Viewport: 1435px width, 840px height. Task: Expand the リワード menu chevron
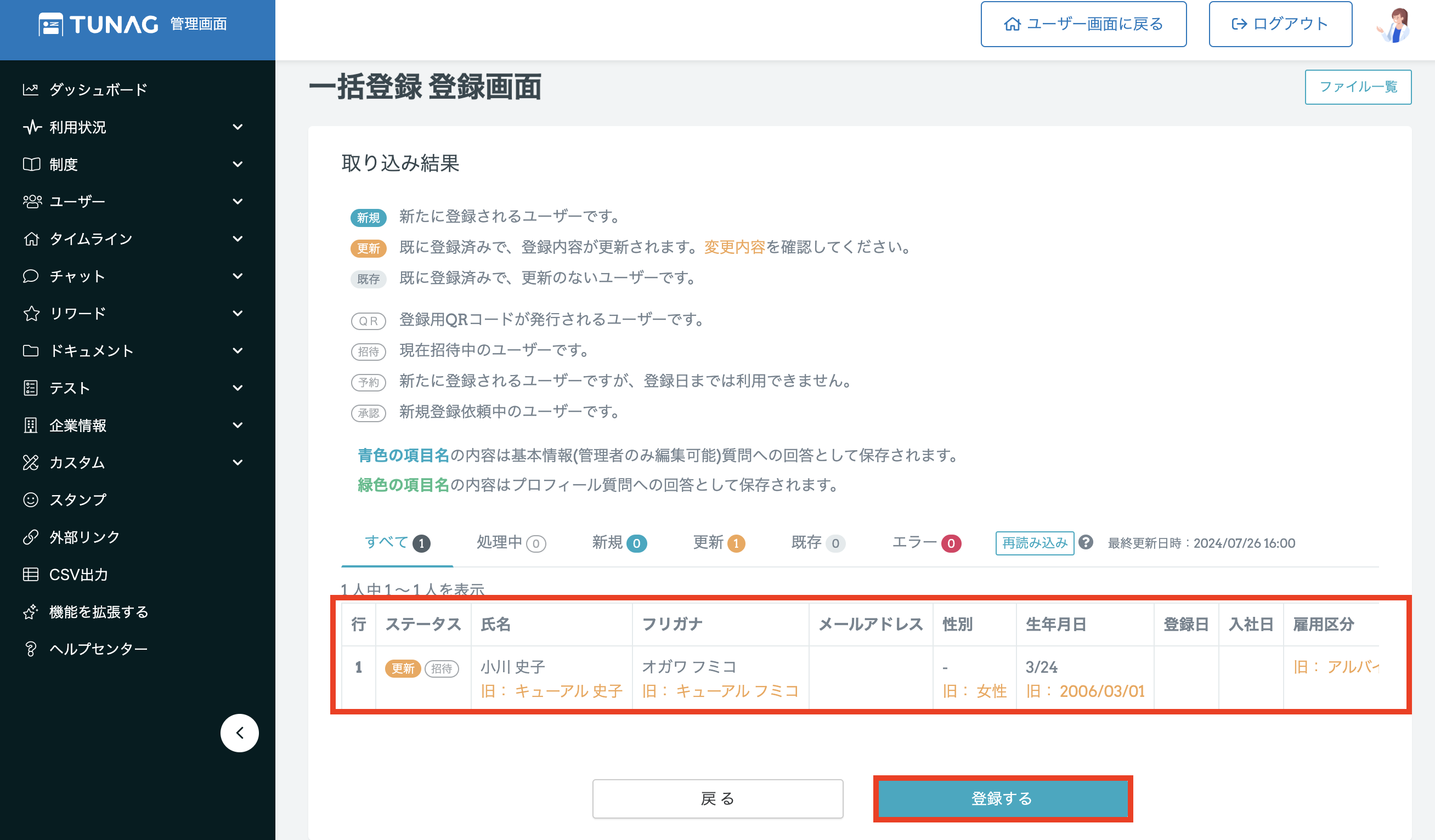coord(238,313)
